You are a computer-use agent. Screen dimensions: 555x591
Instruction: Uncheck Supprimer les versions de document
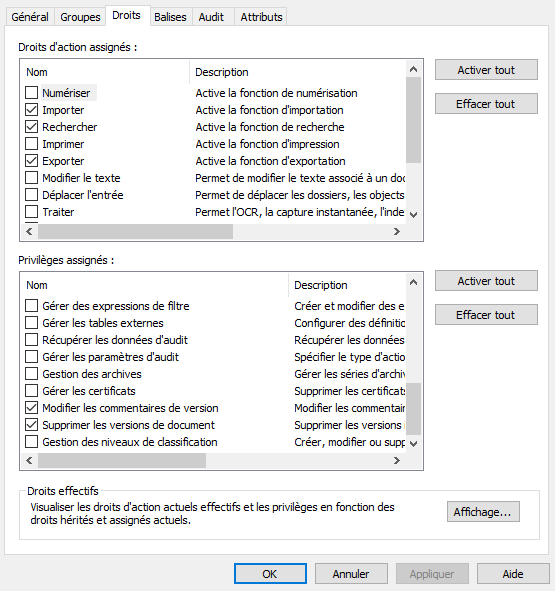pos(31,425)
